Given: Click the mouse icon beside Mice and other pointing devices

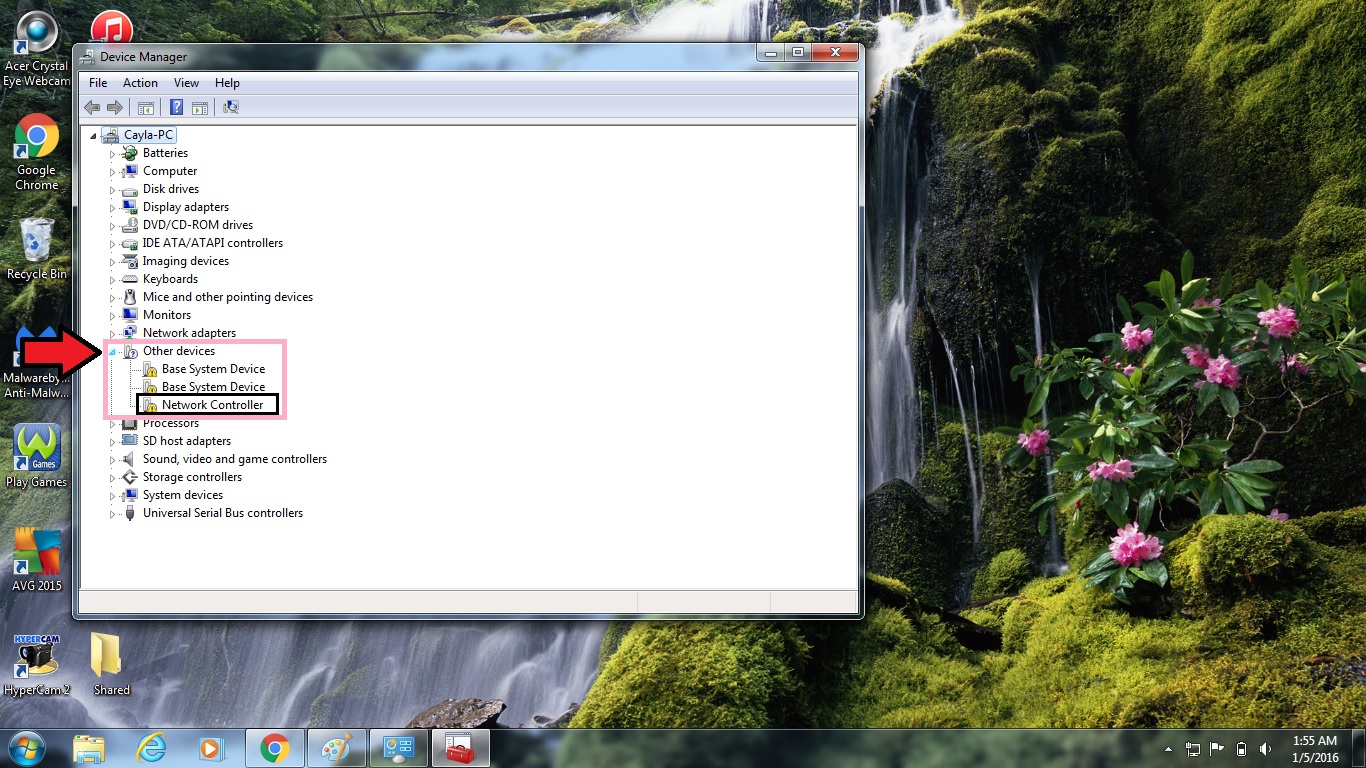Looking at the screenshot, I should pos(129,297).
